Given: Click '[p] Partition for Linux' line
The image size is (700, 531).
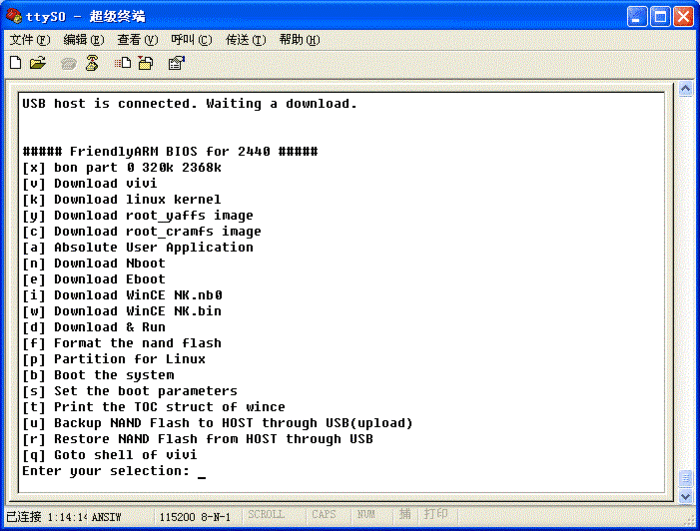Looking at the screenshot, I should coord(114,359).
